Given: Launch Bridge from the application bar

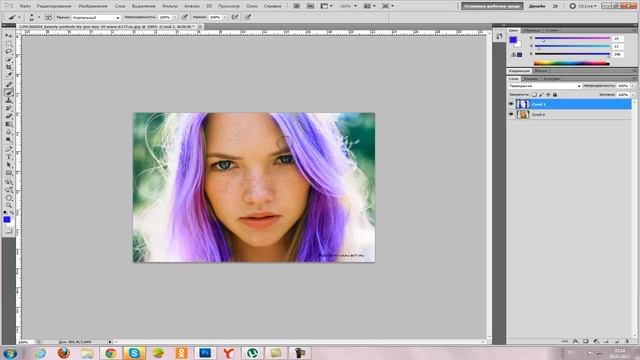Looking at the screenshot, I should point(297,6).
